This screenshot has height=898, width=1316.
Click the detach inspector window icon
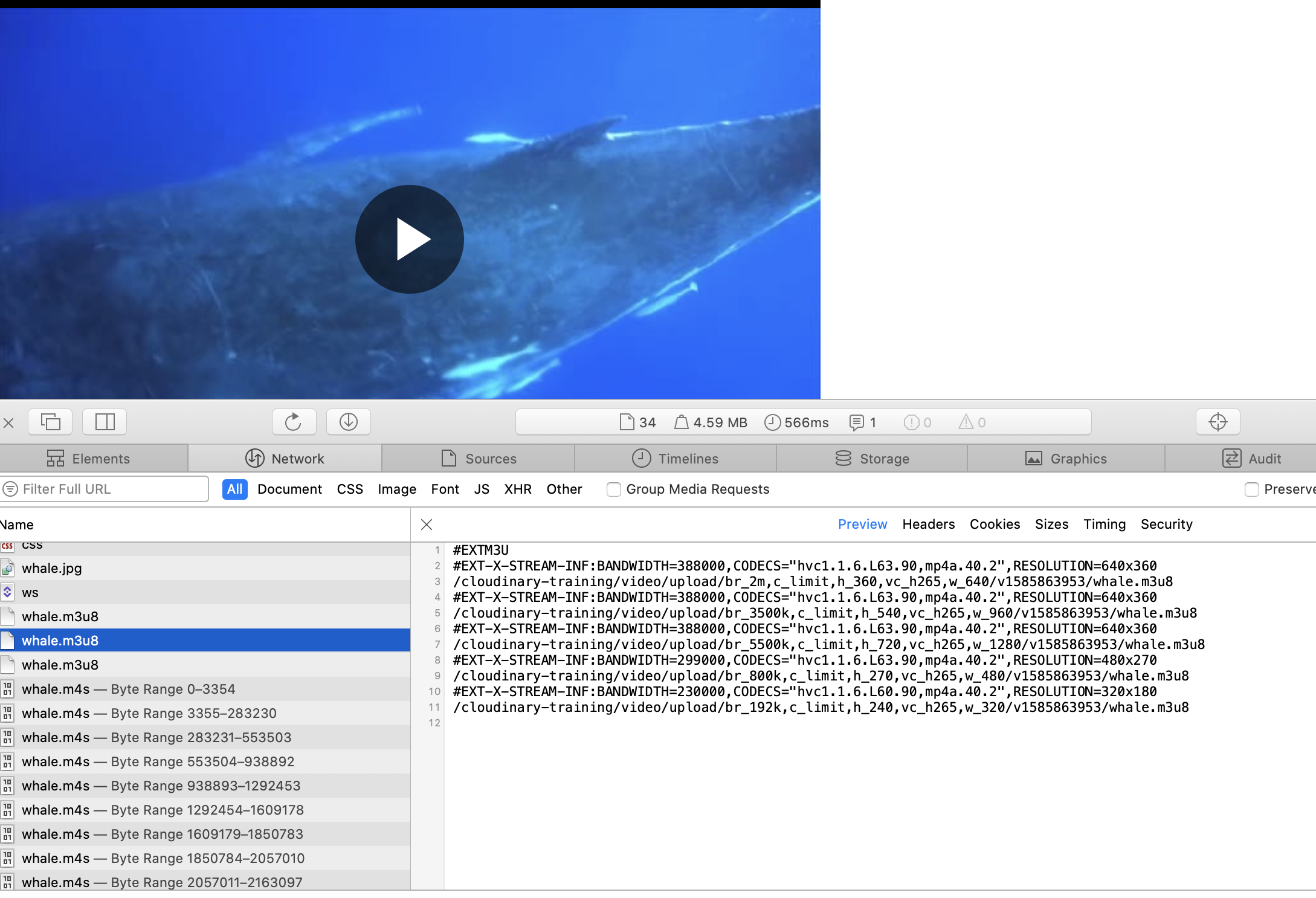[50, 422]
